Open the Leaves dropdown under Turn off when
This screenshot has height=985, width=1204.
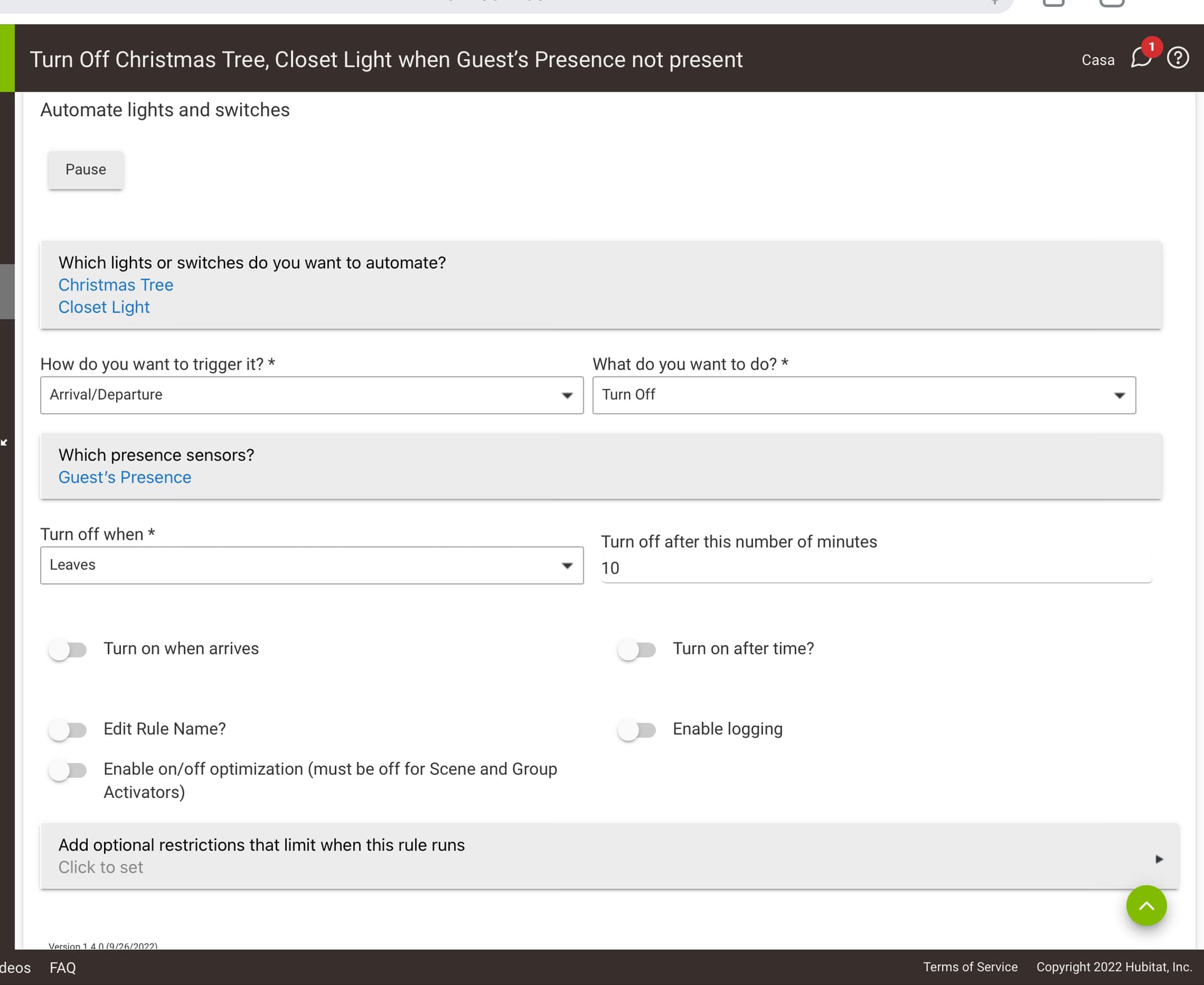click(x=567, y=565)
